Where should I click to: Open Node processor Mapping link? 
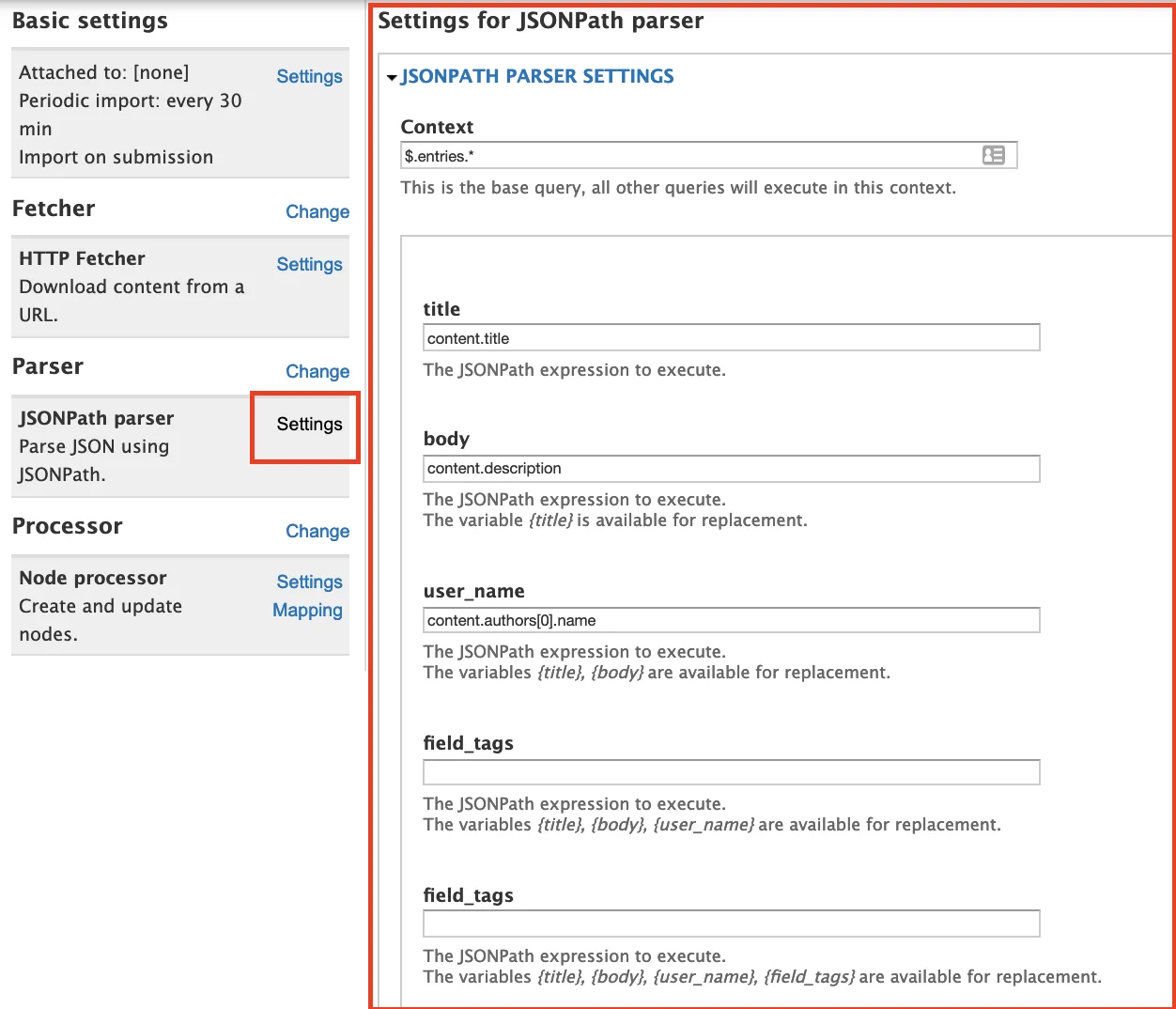(x=307, y=610)
